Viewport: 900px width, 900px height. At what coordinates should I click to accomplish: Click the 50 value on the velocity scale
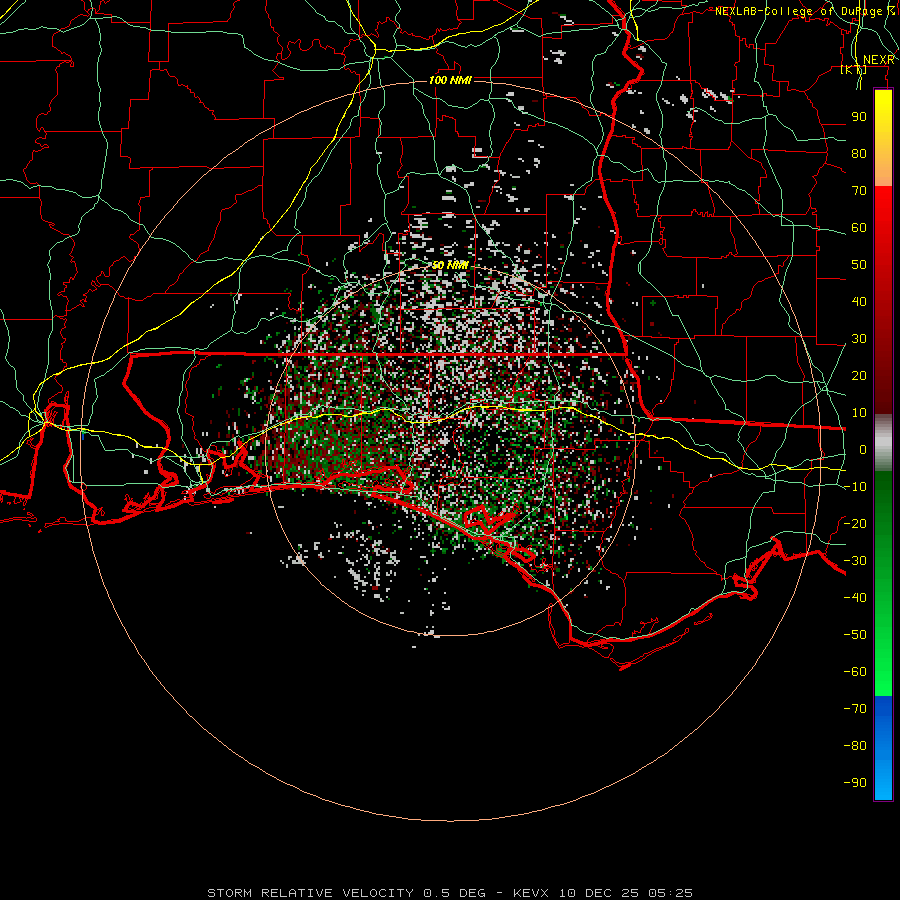tap(859, 265)
